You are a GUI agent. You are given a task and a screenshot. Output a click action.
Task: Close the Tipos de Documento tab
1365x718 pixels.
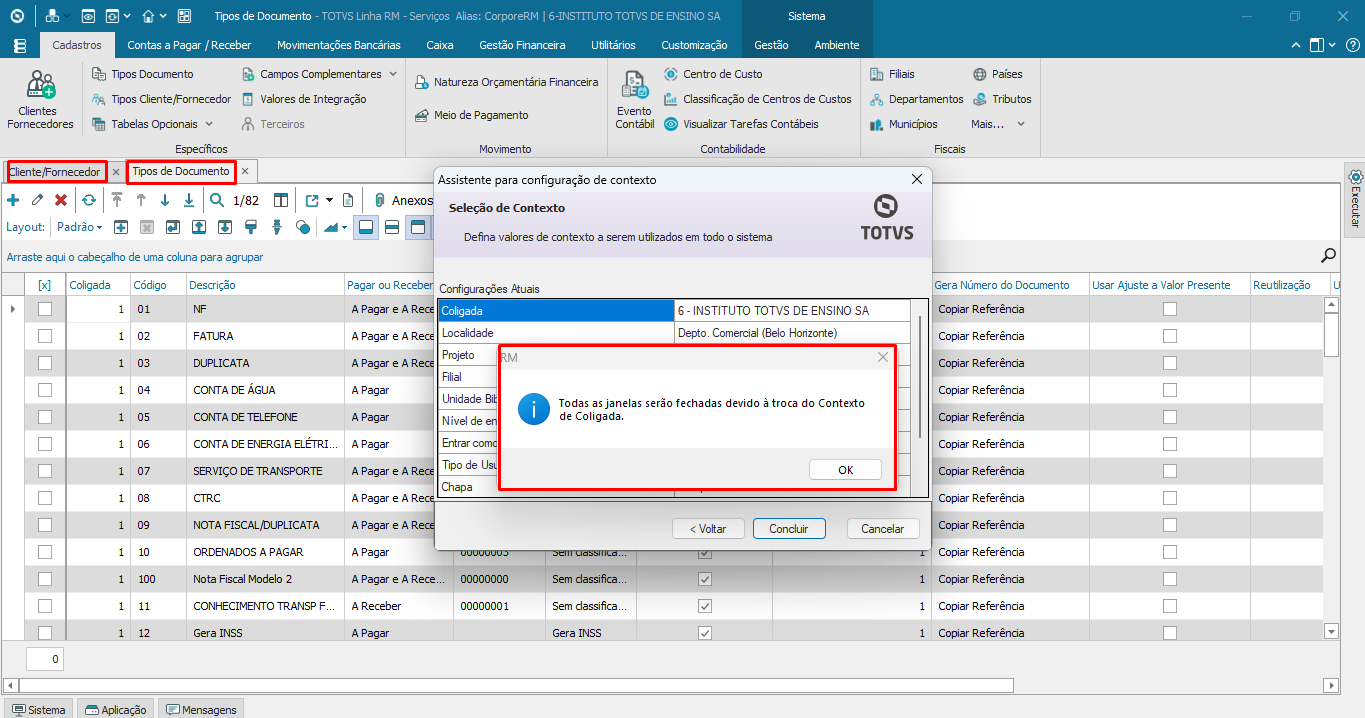point(244,172)
